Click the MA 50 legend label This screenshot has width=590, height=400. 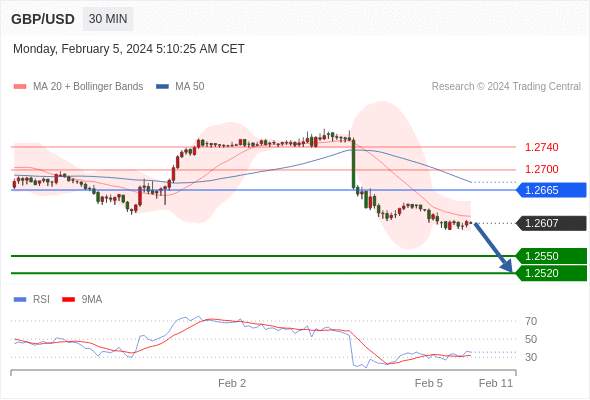[190, 86]
